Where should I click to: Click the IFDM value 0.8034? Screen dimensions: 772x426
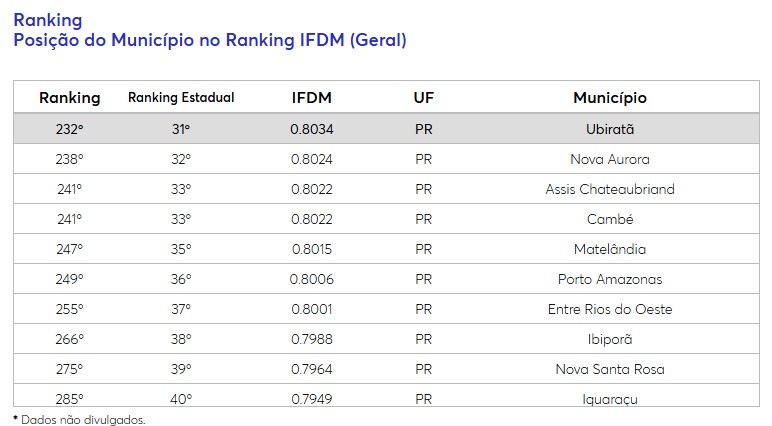(311, 129)
